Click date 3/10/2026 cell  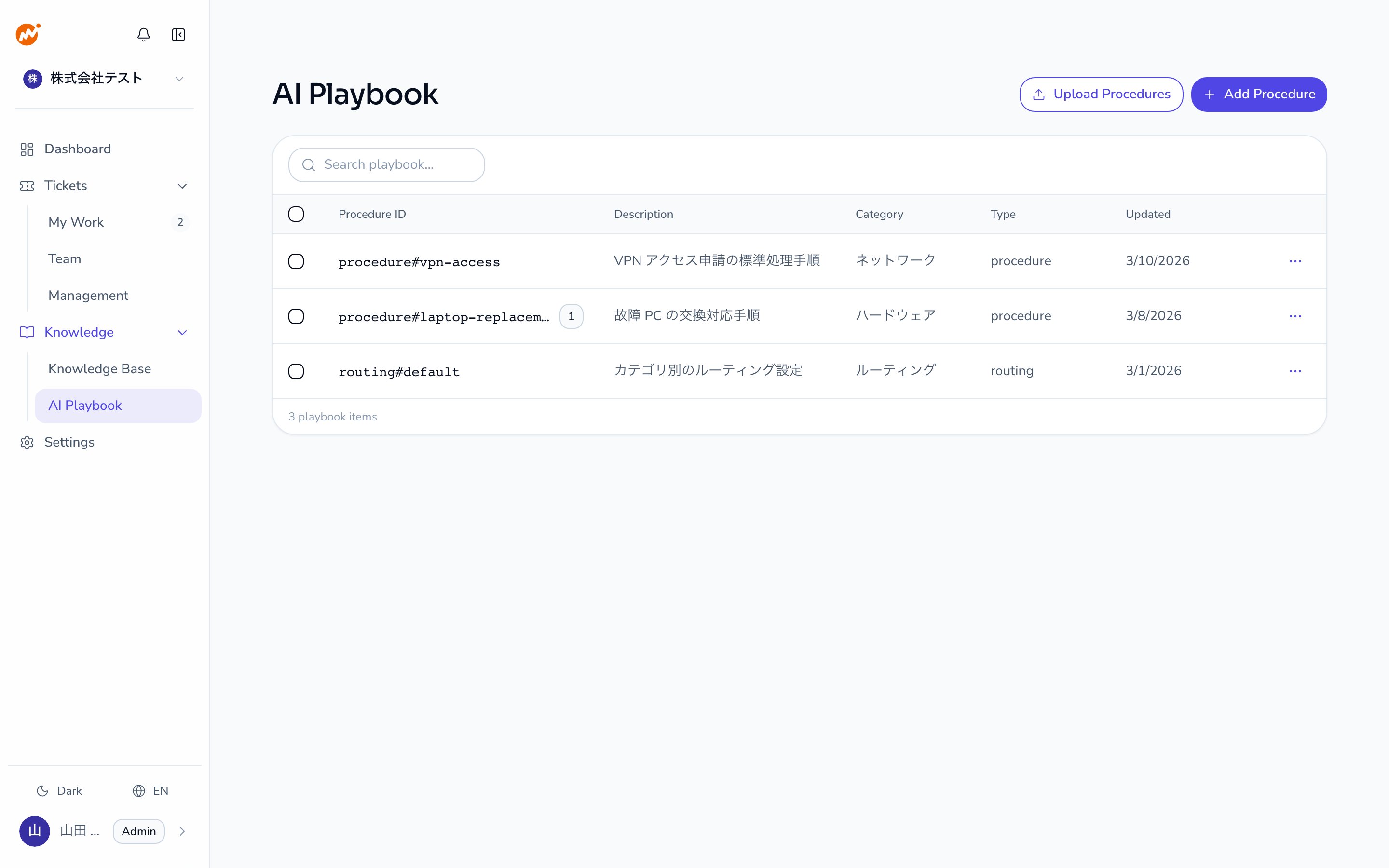(1157, 260)
